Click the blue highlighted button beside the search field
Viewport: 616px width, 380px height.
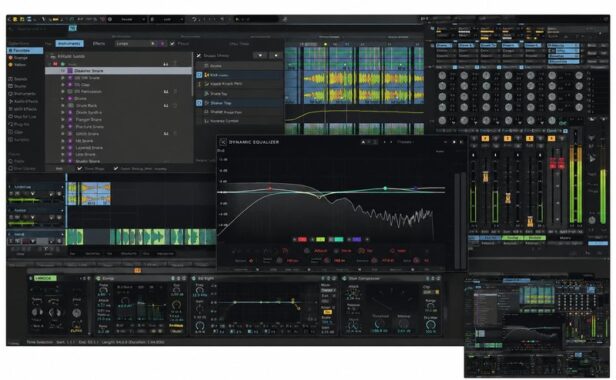coord(73,28)
